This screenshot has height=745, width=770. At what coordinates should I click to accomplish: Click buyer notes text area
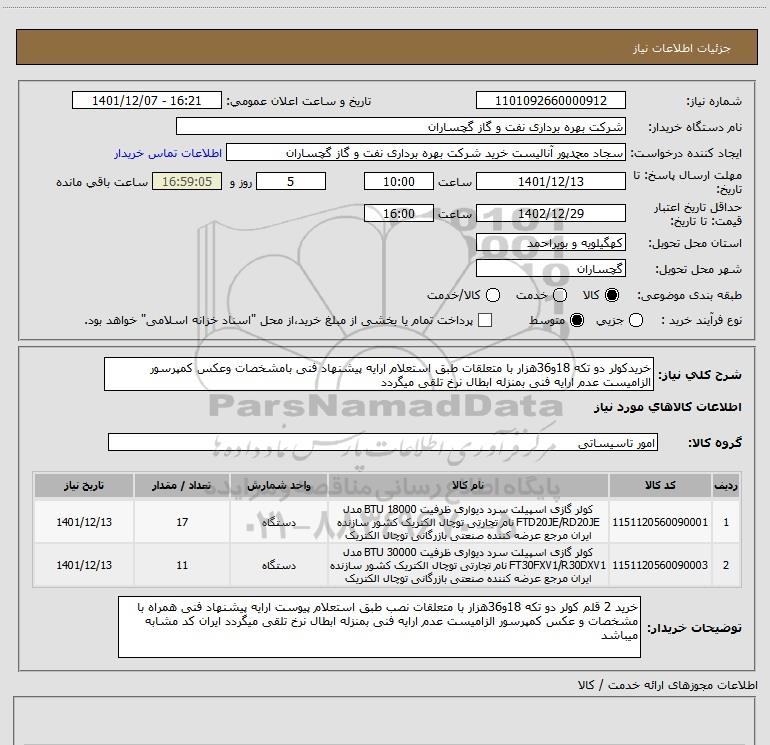(379, 627)
